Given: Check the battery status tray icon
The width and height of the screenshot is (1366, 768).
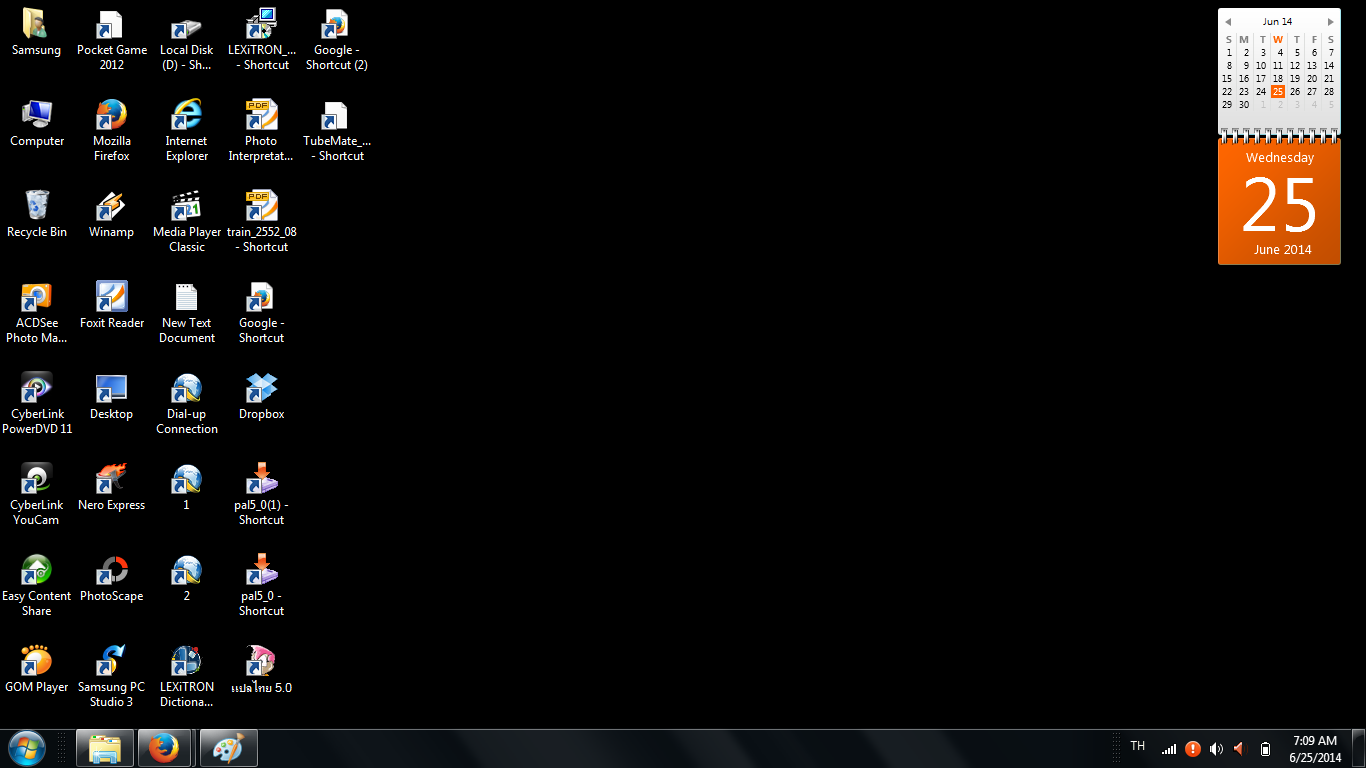Looking at the screenshot, I should coord(1265,749).
